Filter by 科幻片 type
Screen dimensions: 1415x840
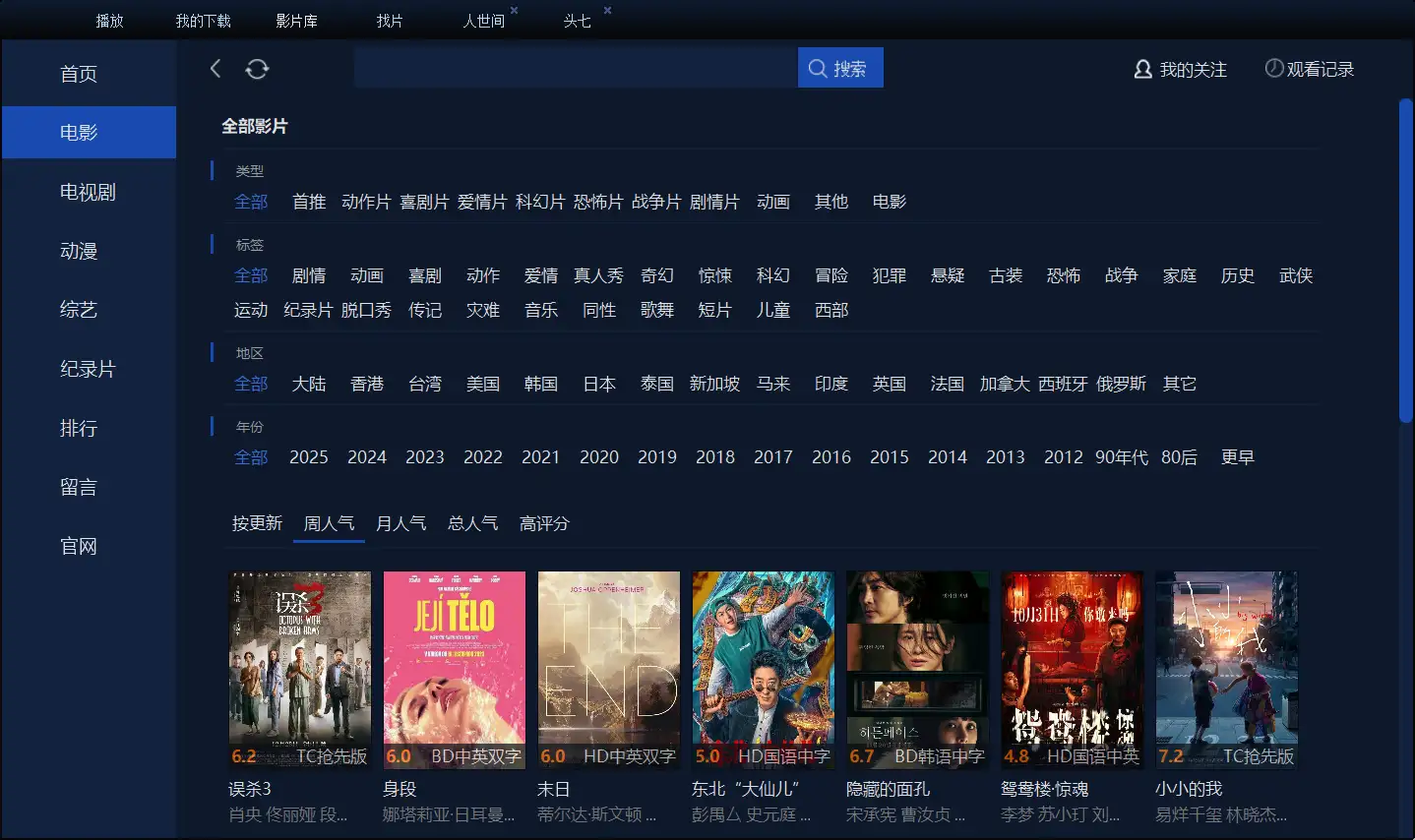pos(540,202)
